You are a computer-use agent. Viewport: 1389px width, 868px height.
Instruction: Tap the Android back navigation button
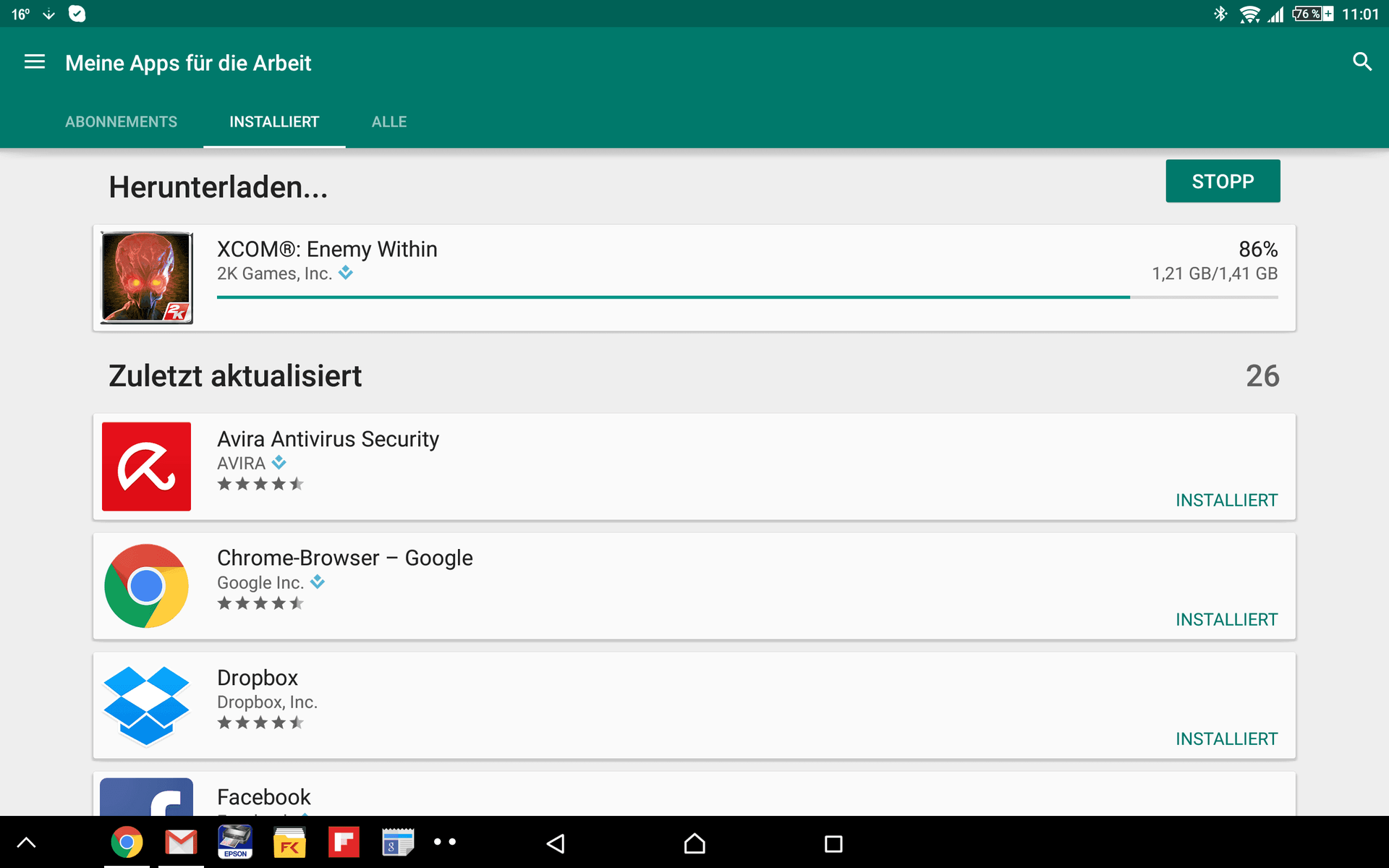pos(556,843)
